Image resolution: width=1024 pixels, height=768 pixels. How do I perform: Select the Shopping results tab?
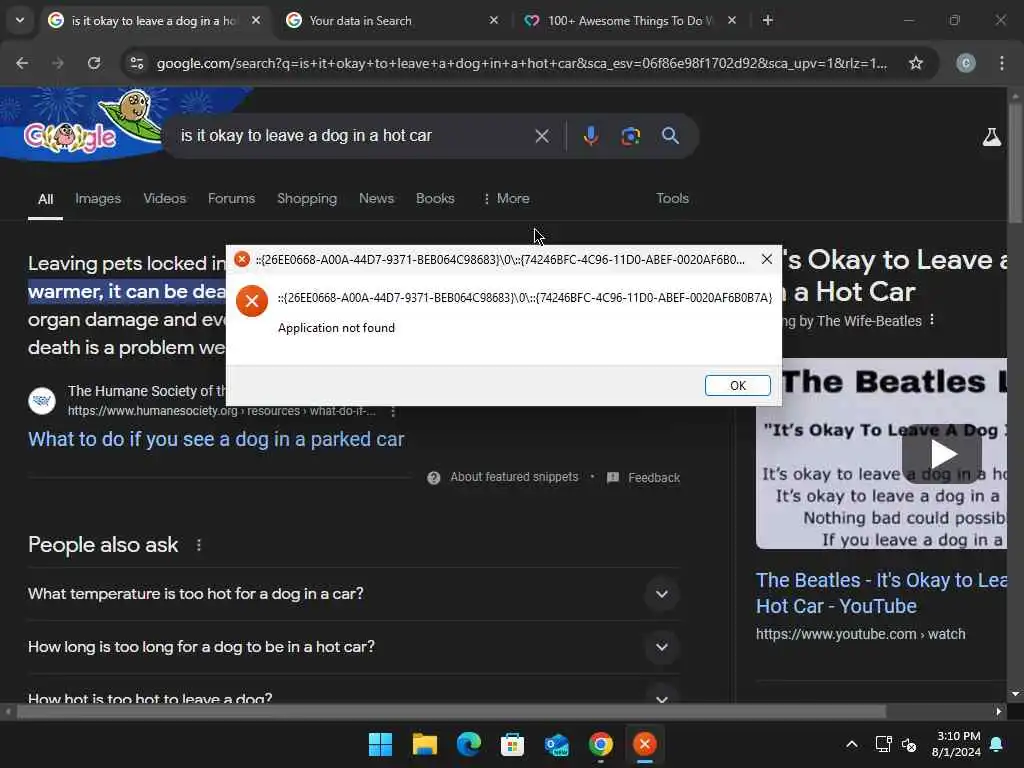(307, 199)
